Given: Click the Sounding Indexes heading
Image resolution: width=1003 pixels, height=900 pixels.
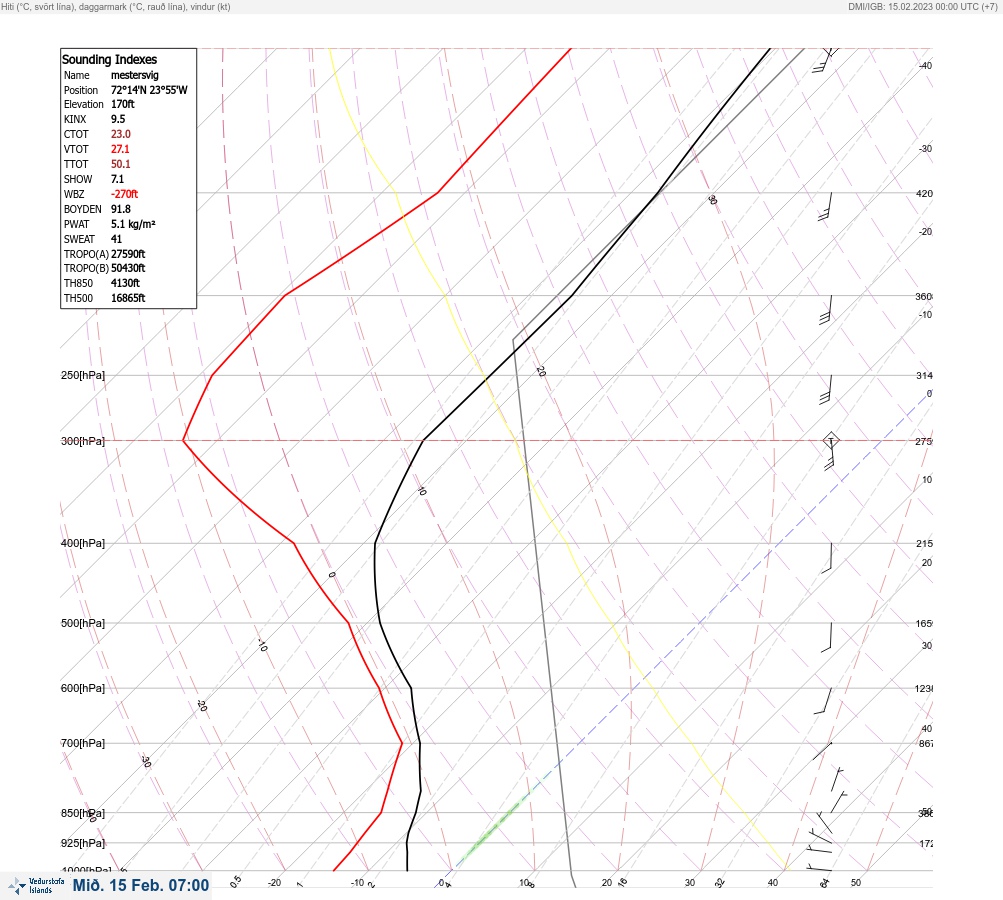Looking at the screenshot, I should point(109,59).
